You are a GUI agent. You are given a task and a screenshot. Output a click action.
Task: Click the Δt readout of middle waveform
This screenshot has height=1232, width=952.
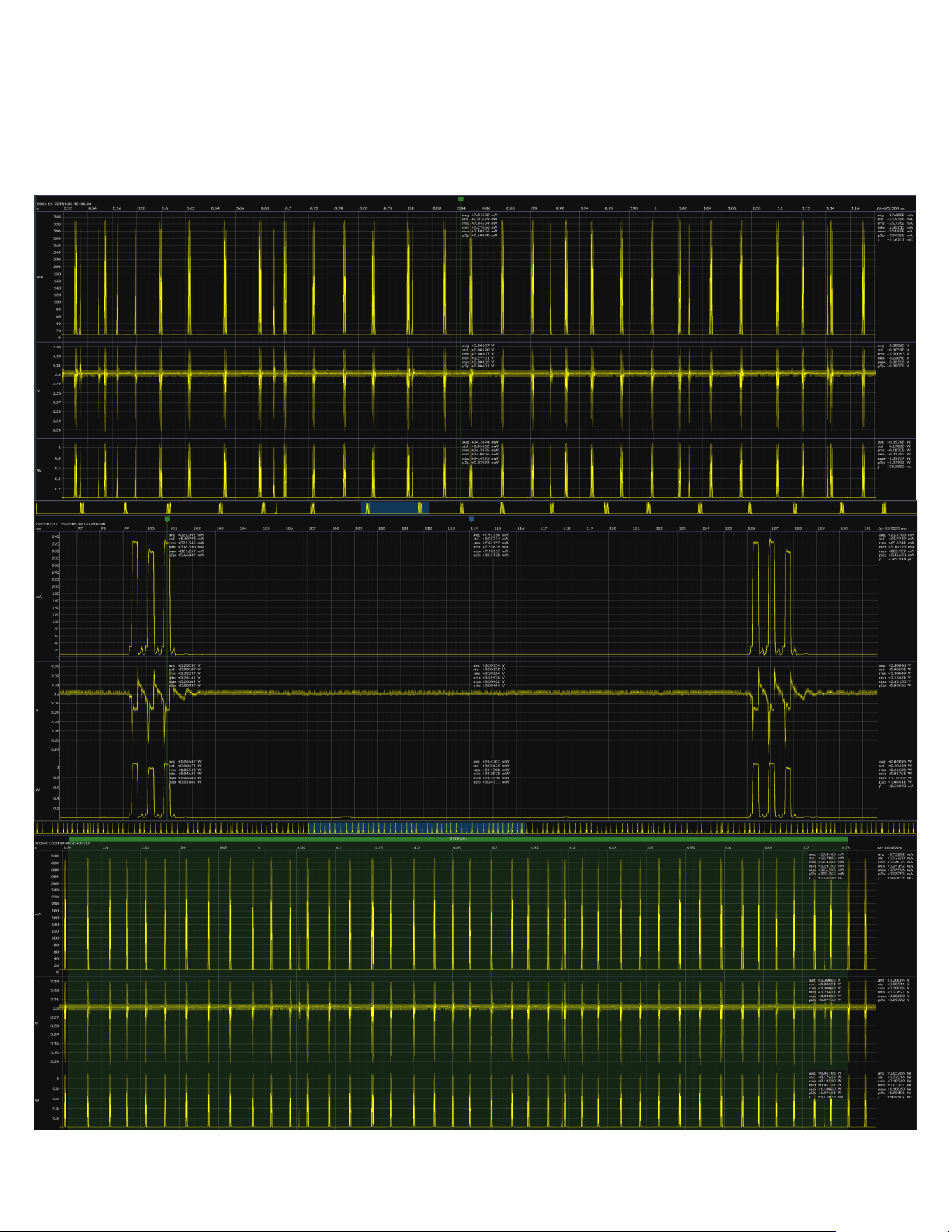point(892,528)
